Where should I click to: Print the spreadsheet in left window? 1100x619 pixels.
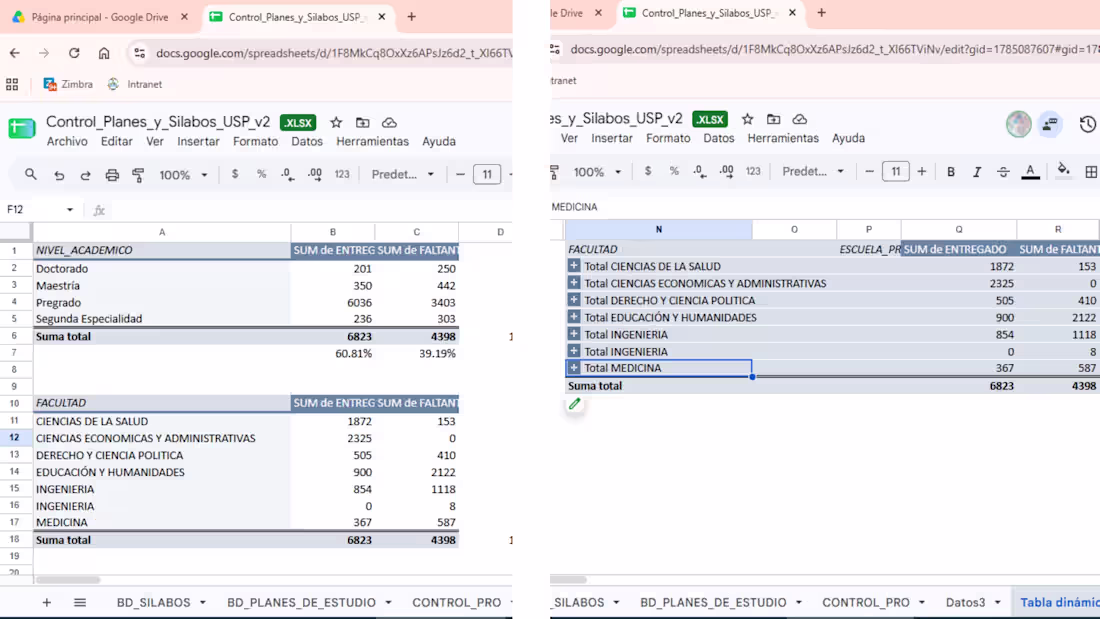click(112, 175)
